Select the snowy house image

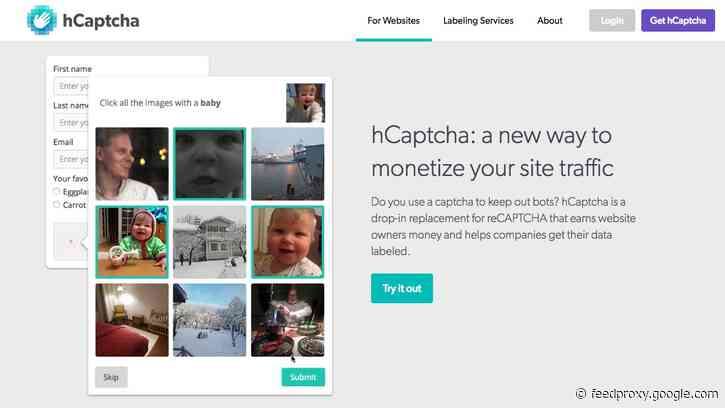(x=209, y=242)
